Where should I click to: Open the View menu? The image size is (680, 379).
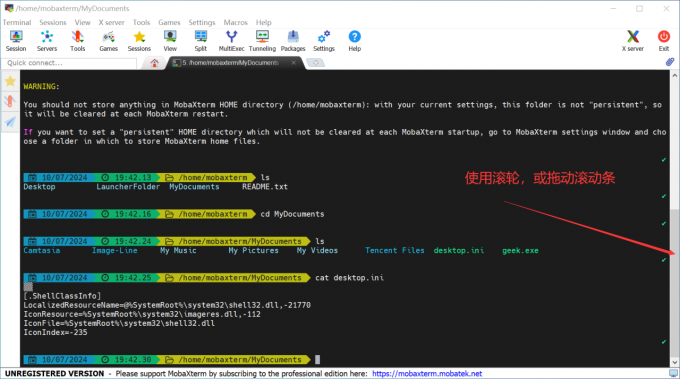[x=82, y=23]
